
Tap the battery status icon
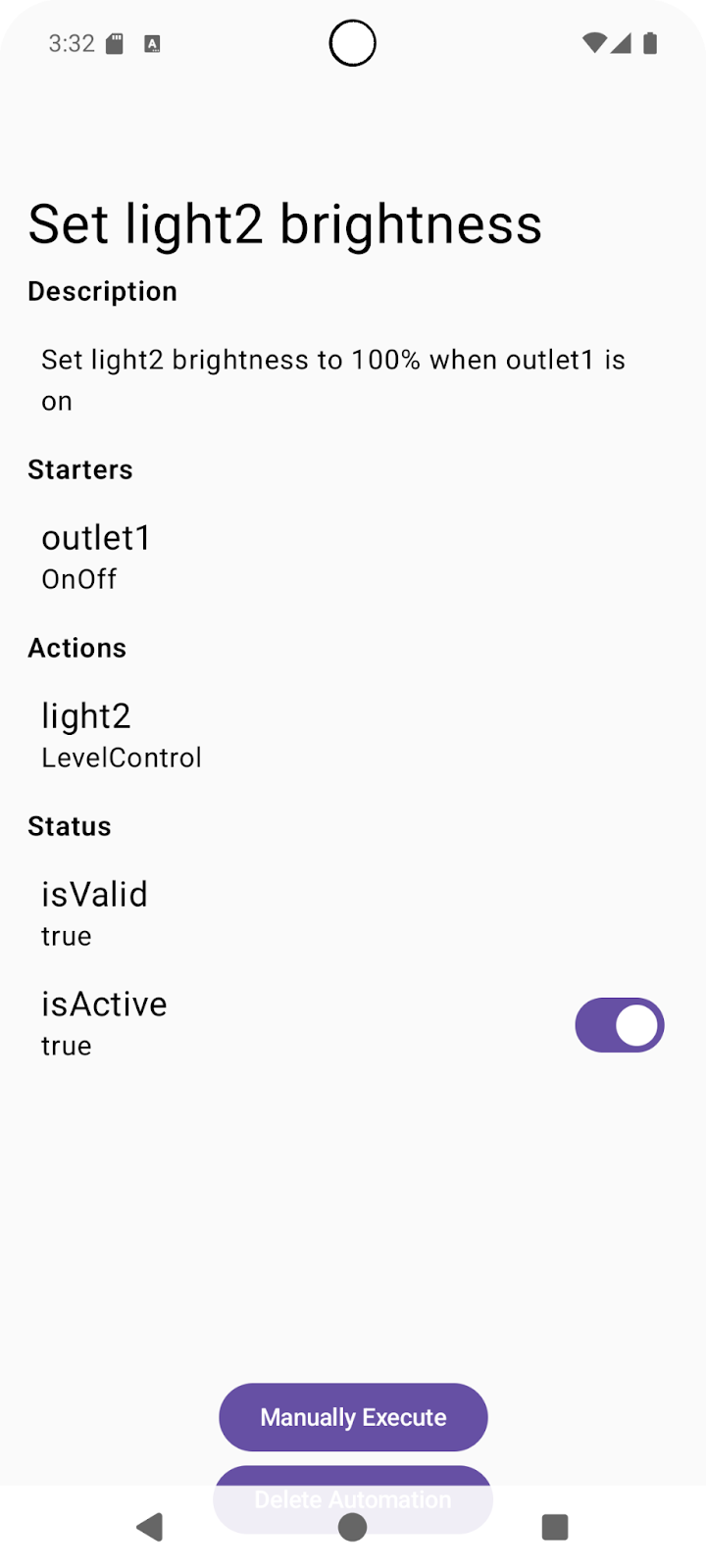[650, 43]
